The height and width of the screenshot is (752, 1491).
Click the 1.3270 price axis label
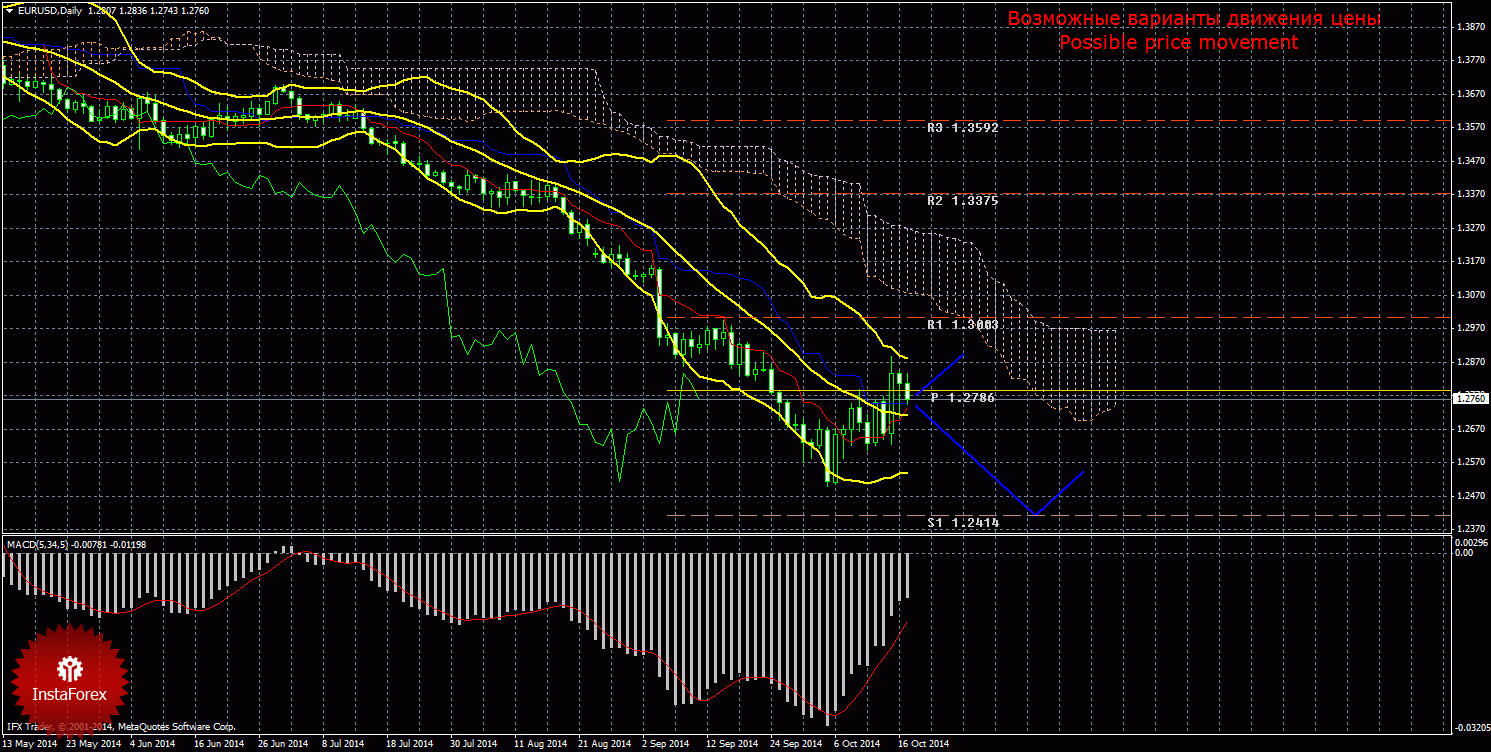1470,228
